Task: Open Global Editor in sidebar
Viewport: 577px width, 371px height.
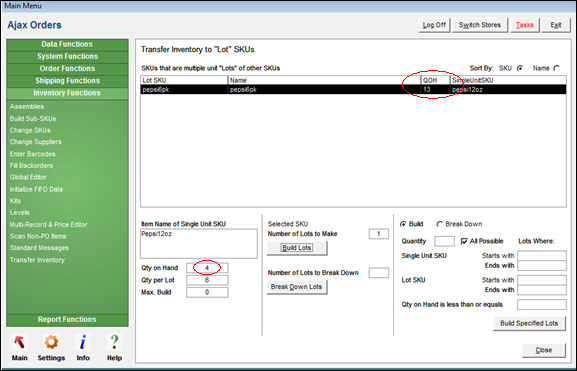Action: point(28,177)
